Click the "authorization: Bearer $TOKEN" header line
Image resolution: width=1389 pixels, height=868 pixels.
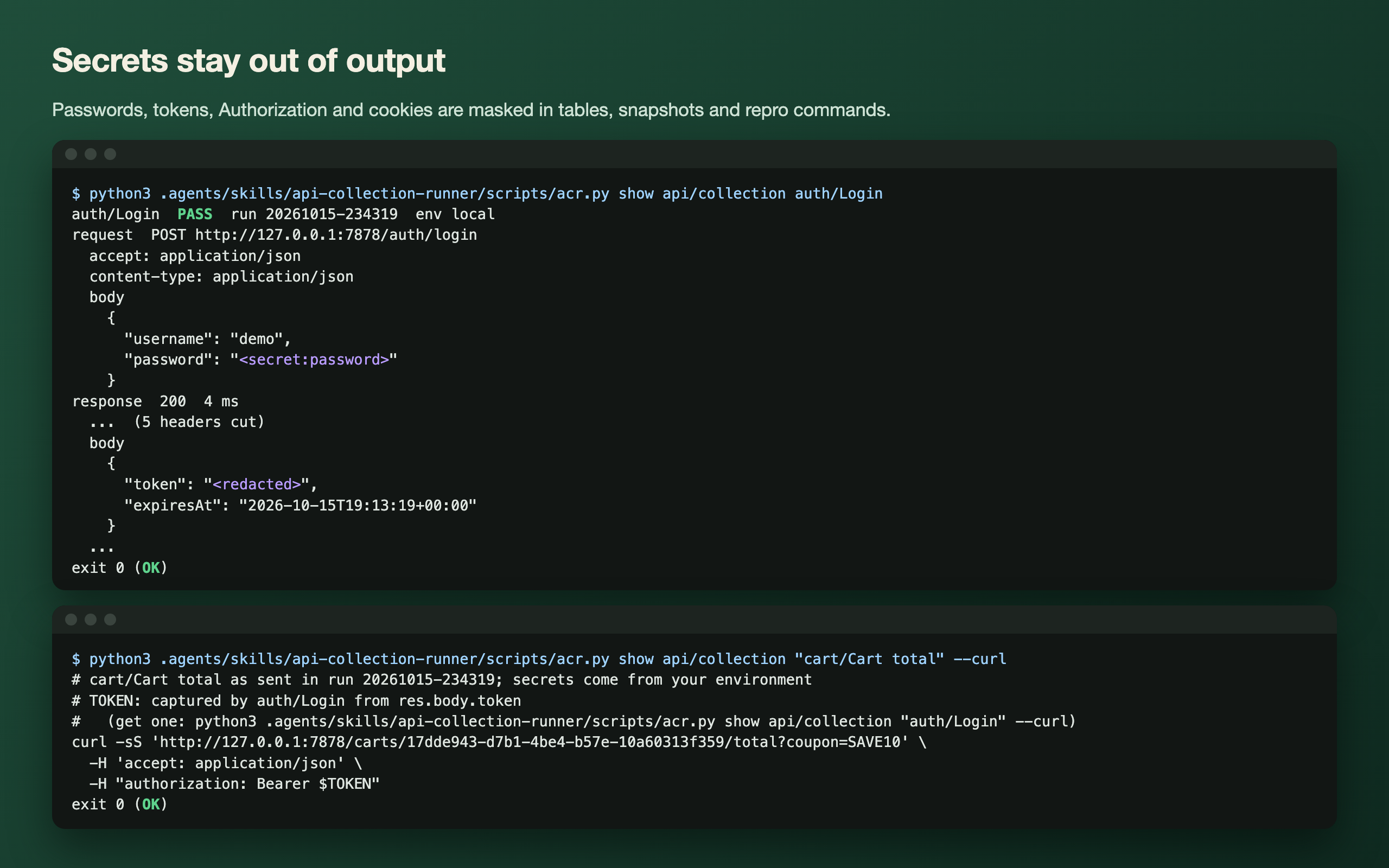coord(234,784)
